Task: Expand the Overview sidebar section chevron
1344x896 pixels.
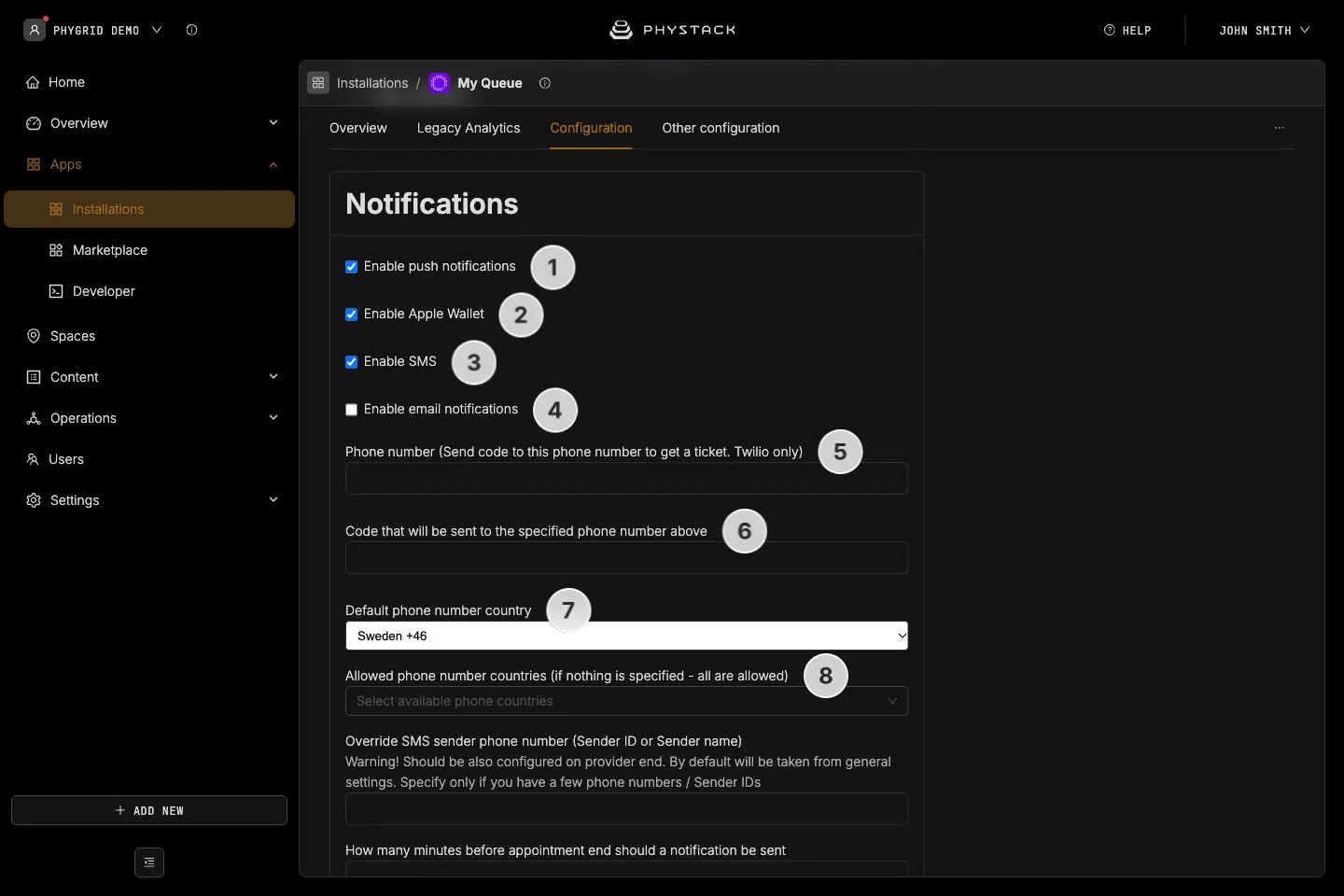Action: [x=273, y=123]
